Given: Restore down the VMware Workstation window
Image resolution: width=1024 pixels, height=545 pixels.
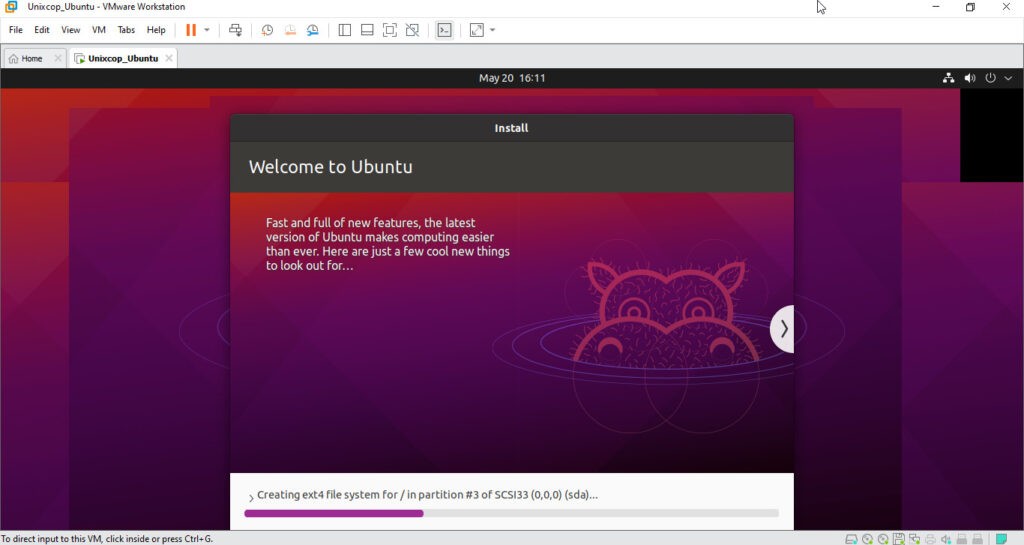Looking at the screenshot, I should point(970,7).
